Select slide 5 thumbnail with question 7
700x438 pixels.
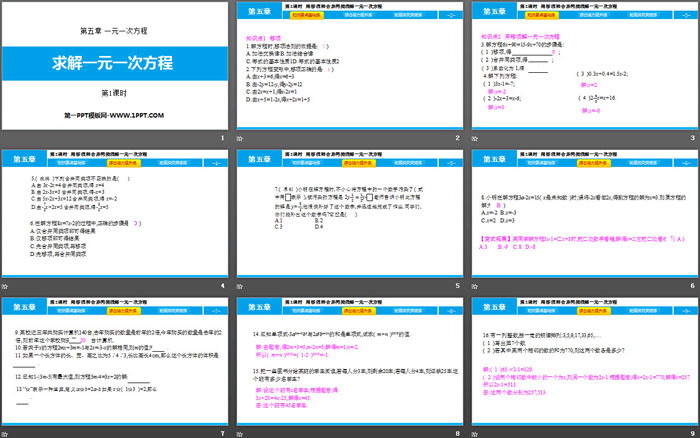350,214
